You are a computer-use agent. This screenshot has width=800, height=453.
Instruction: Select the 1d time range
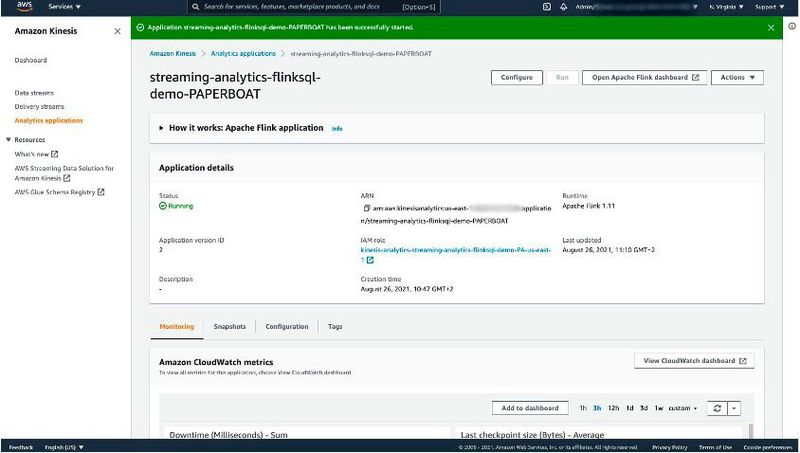tap(630, 408)
